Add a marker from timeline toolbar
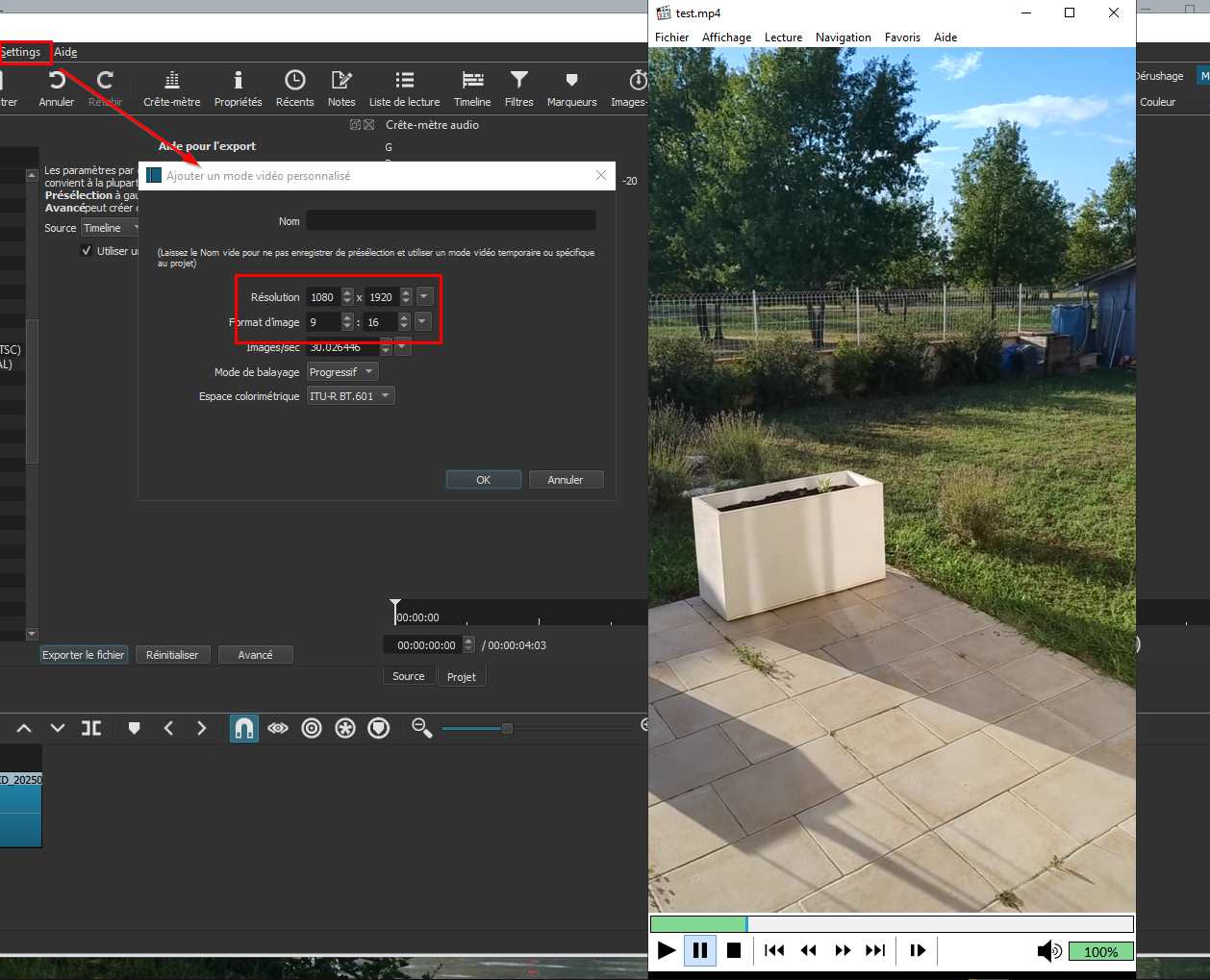 click(x=134, y=728)
